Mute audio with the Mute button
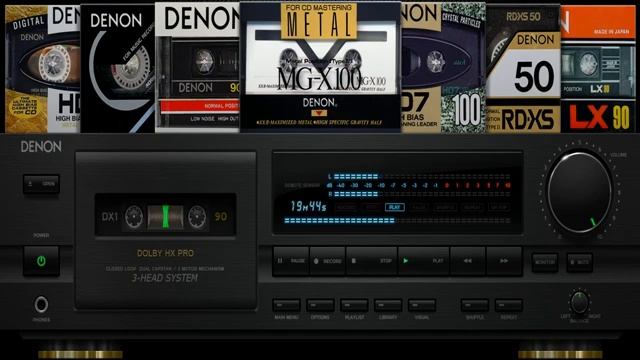Image resolution: width=640 pixels, height=360 pixels. click(x=580, y=262)
